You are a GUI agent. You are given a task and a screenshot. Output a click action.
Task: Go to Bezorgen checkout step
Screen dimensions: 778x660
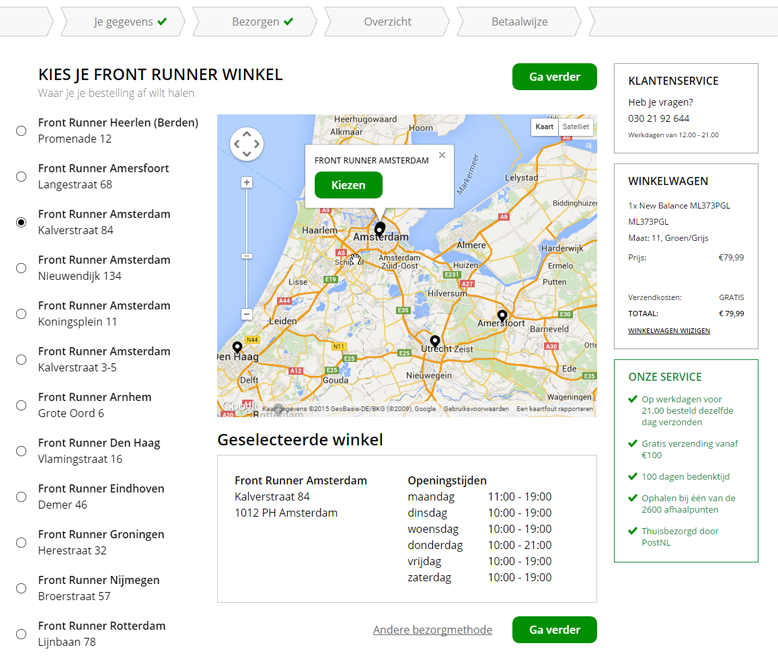(256, 22)
